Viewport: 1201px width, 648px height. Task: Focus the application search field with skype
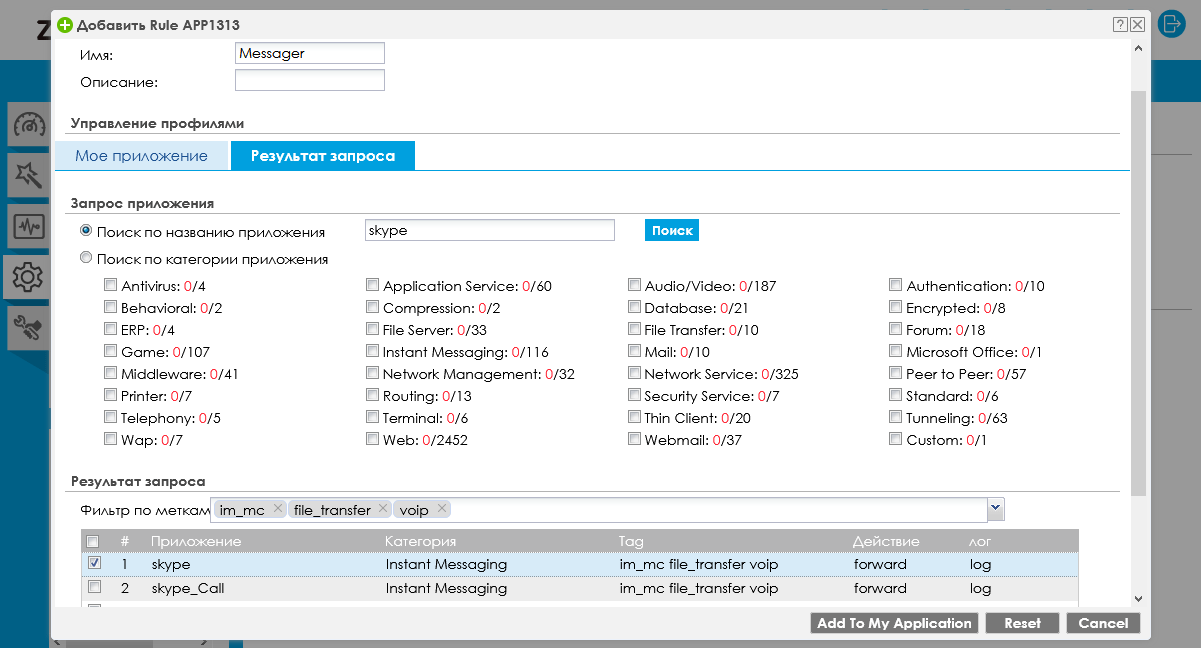[490, 230]
